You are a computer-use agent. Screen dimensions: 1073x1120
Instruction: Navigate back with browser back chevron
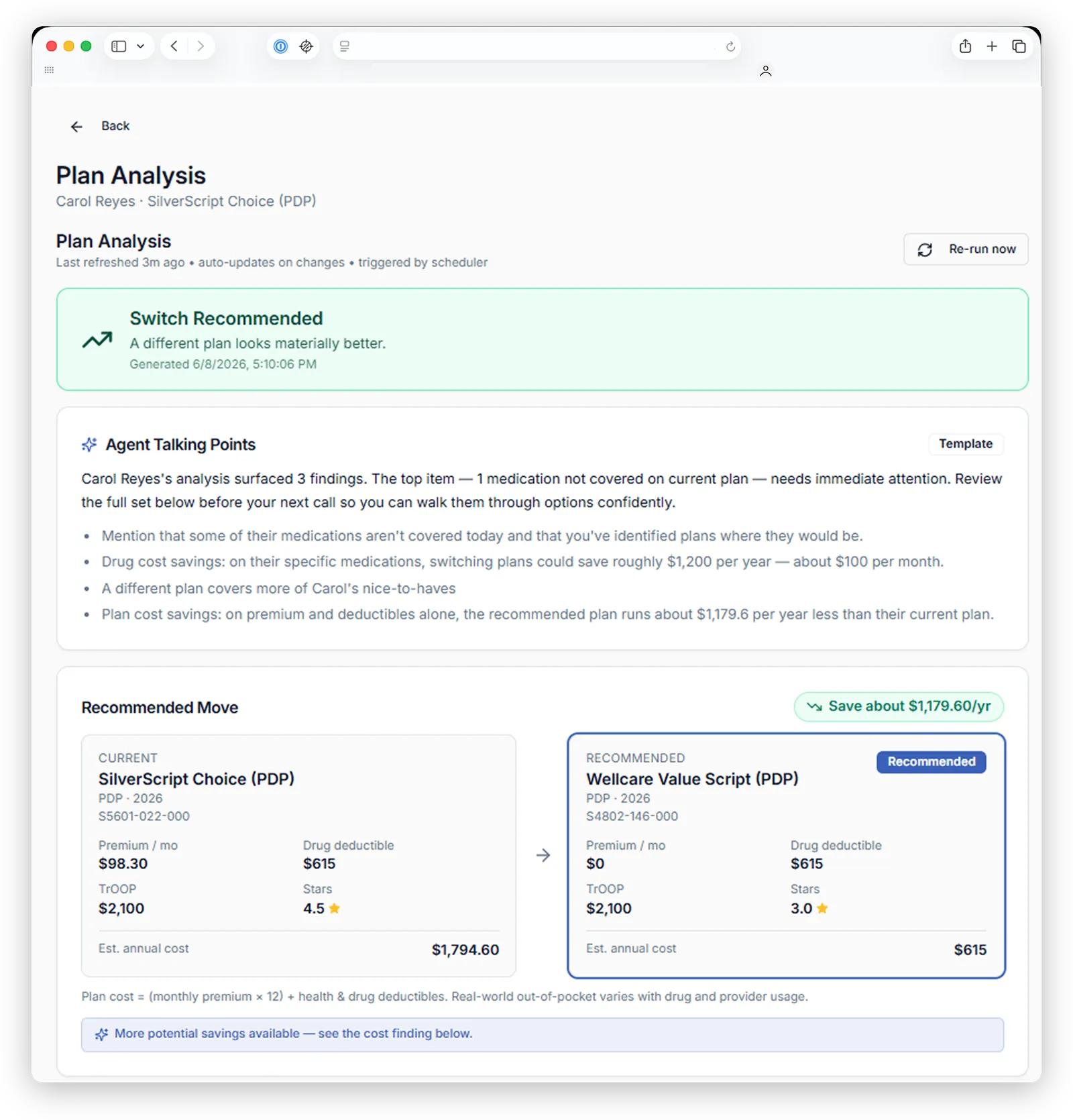click(174, 46)
